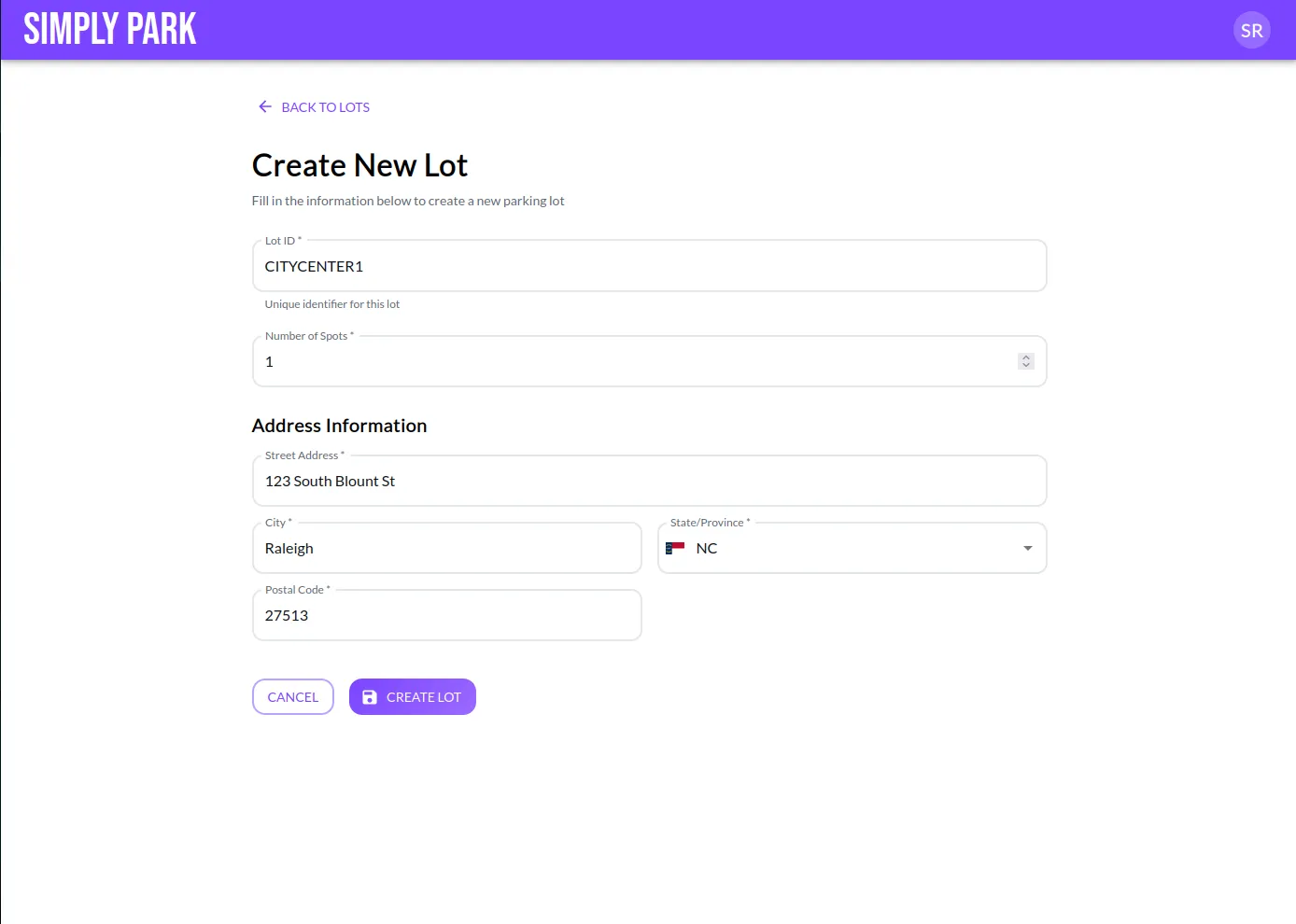Follow the BACK TO LOTS link
The image size is (1296, 924).
[x=324, y=106]
